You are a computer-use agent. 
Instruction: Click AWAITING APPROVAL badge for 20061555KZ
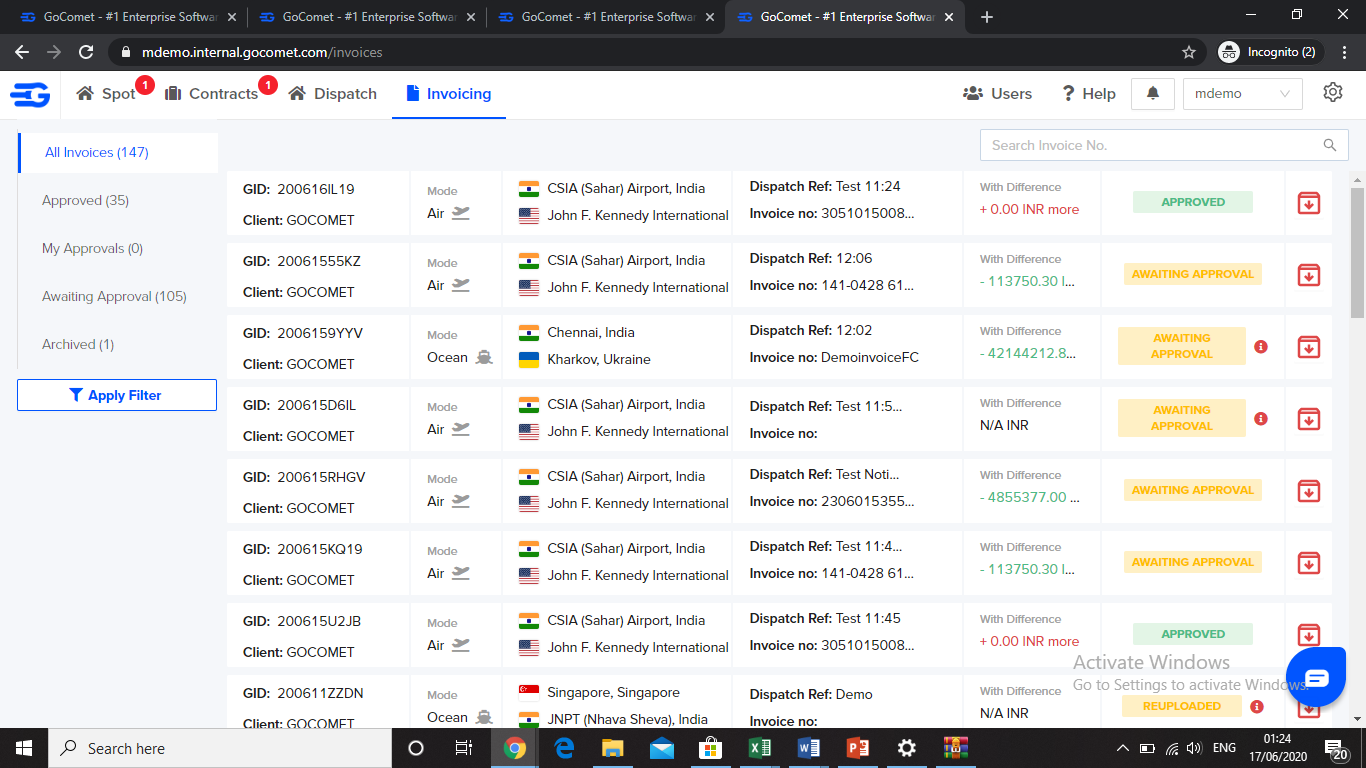coord(1193,274)
